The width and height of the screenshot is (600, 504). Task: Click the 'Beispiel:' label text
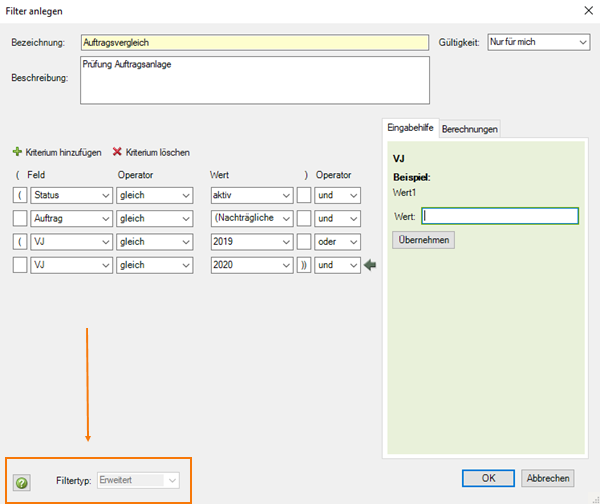412,177
